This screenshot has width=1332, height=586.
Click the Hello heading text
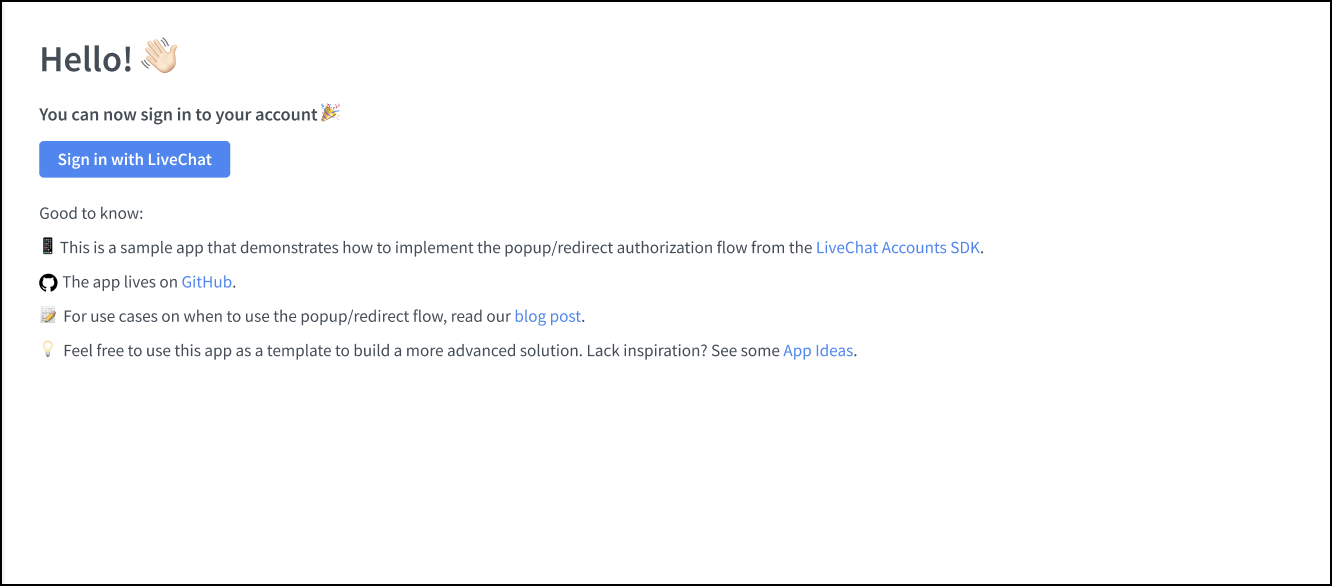click(x=85, y=58)
